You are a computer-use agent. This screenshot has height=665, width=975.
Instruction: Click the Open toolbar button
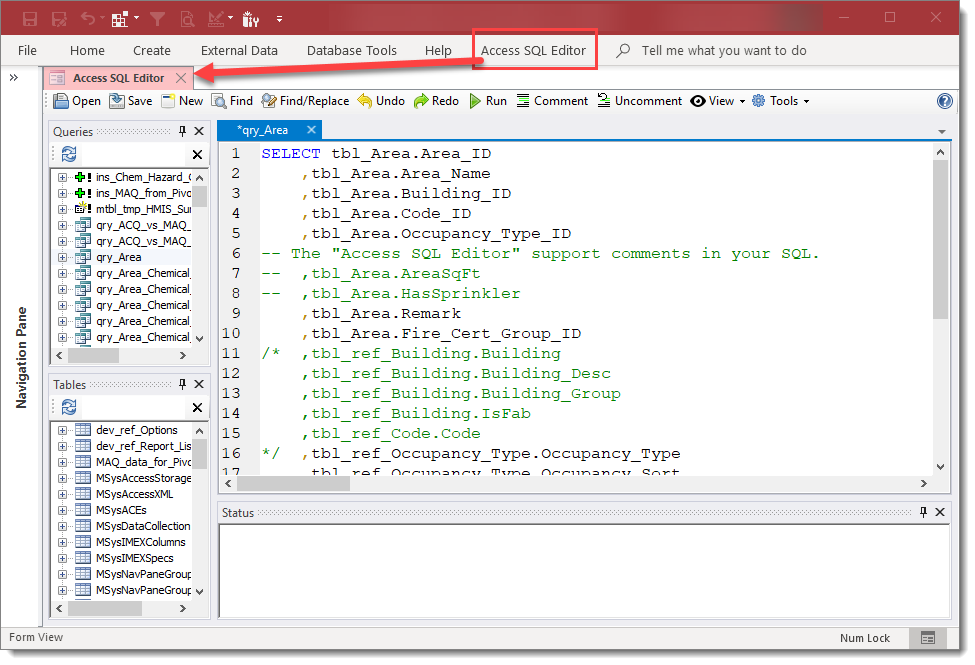click(x=77, y=101)
